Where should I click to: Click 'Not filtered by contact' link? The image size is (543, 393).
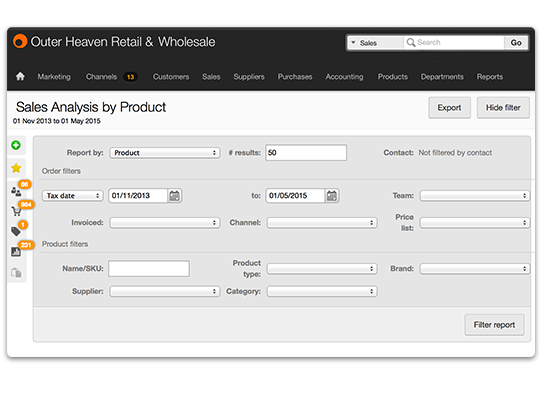point(455,153)
